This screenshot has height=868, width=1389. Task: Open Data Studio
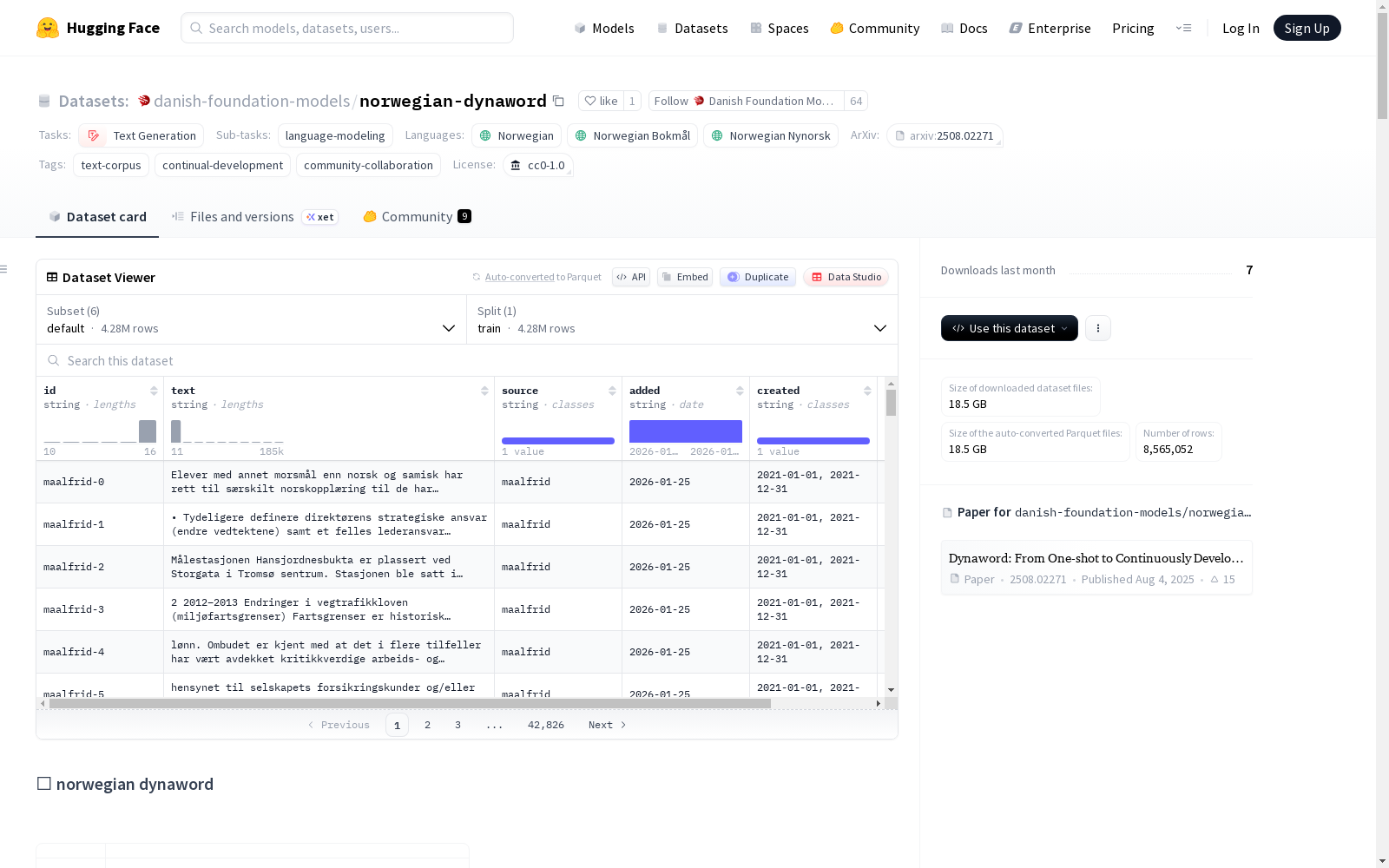[846, 277]
